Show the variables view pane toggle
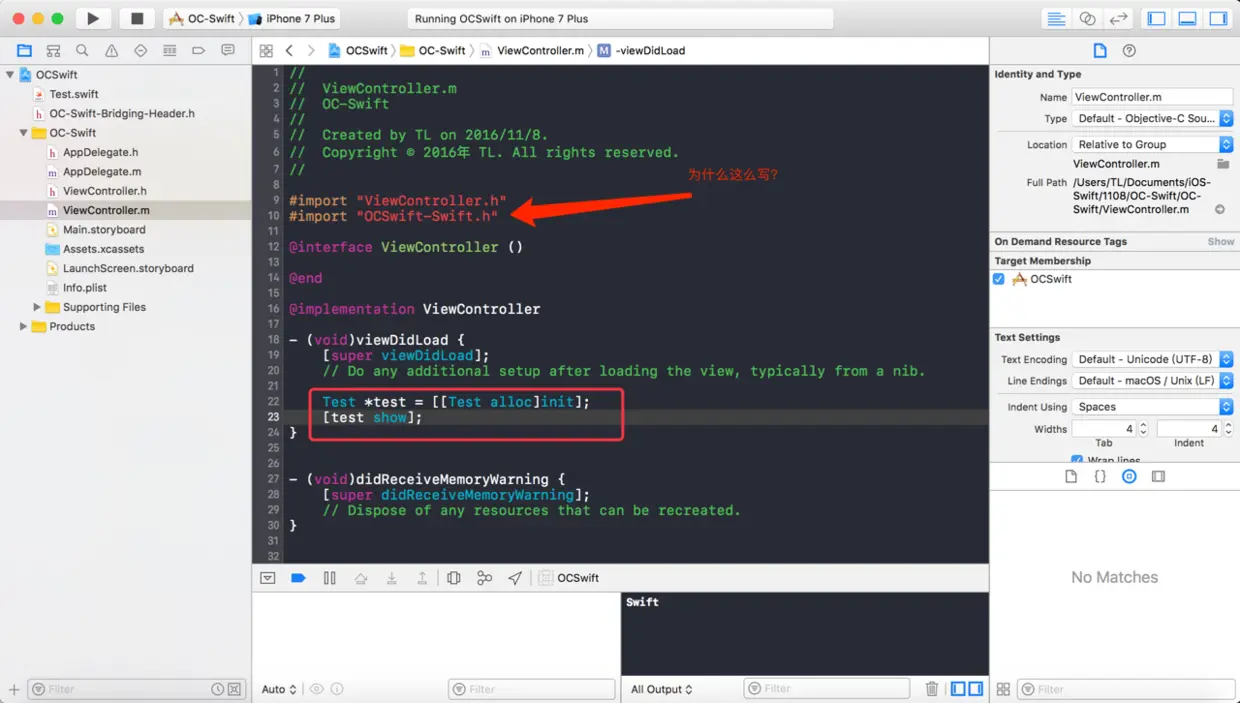Image resolution: width=1240 pixels, height=703 pixels. pyautogui.click(x=958, y=689)
